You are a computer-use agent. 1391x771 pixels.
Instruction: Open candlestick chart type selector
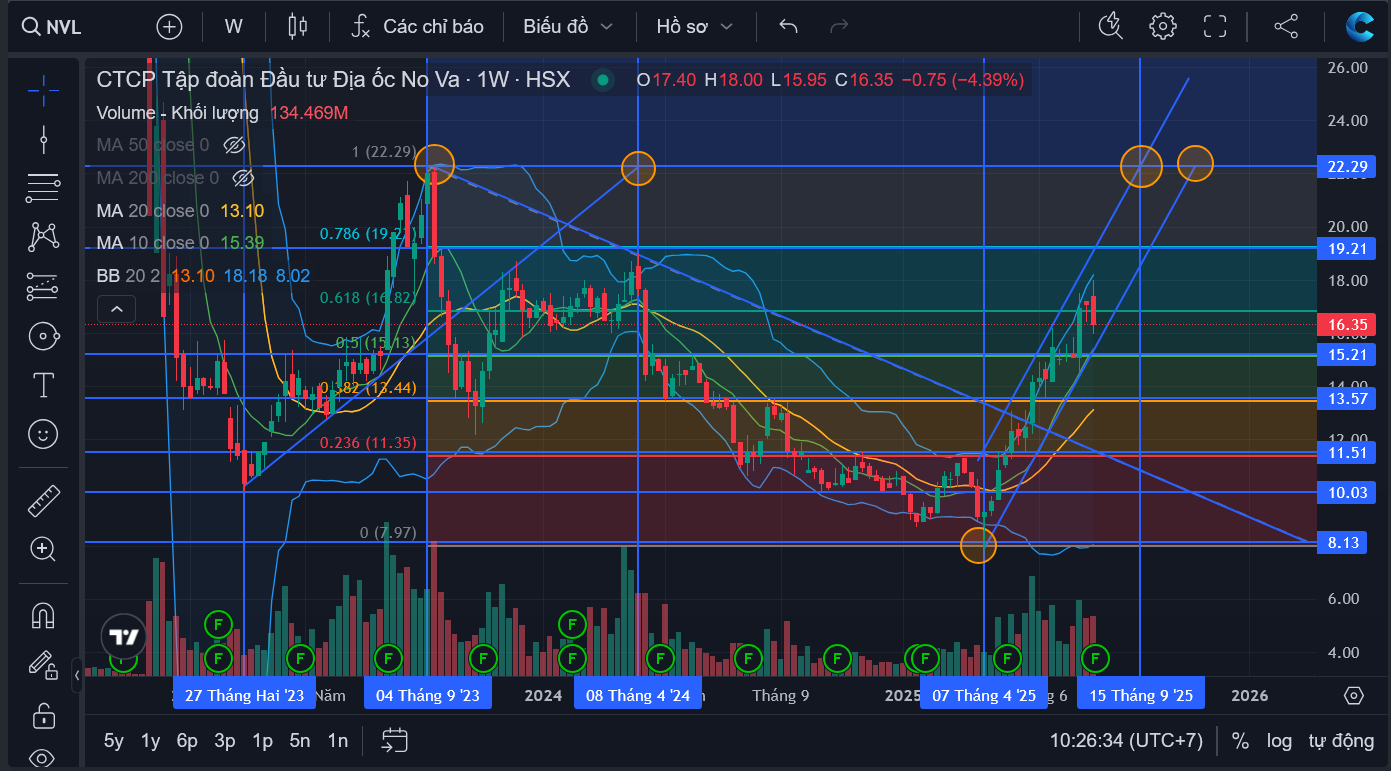click(297, 27)
